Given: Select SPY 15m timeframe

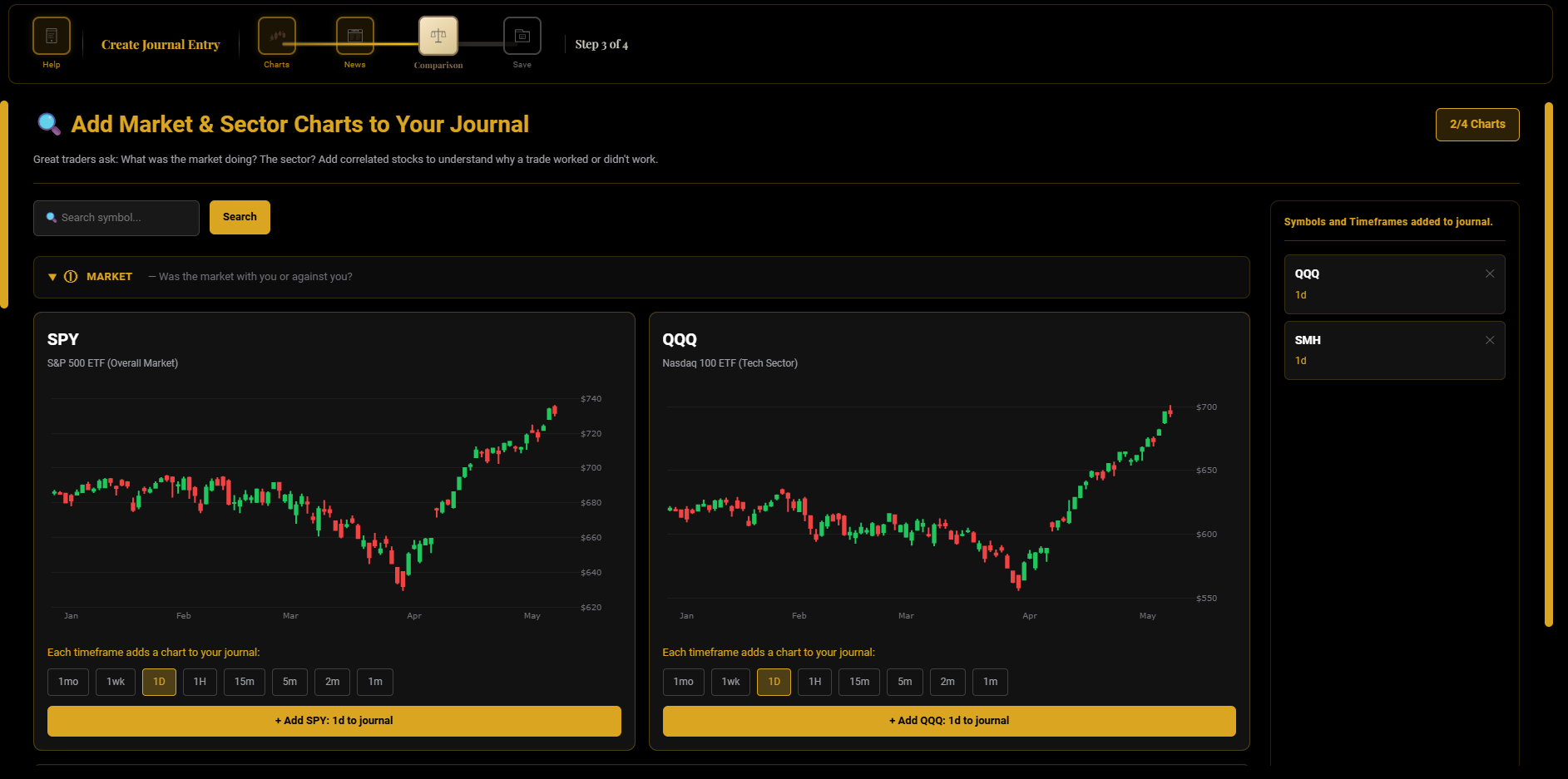Looking at the screenshot, I should point(245,682).
